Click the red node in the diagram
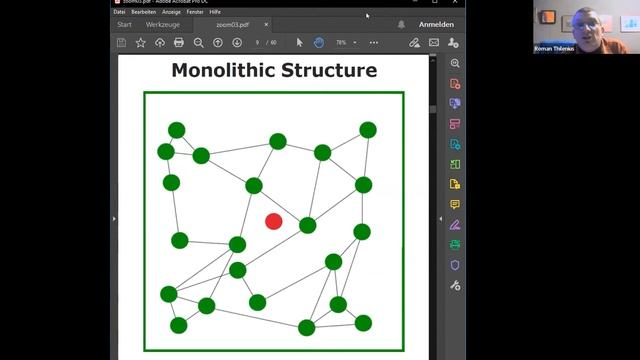Screen dimensions: 640x360 273,221
